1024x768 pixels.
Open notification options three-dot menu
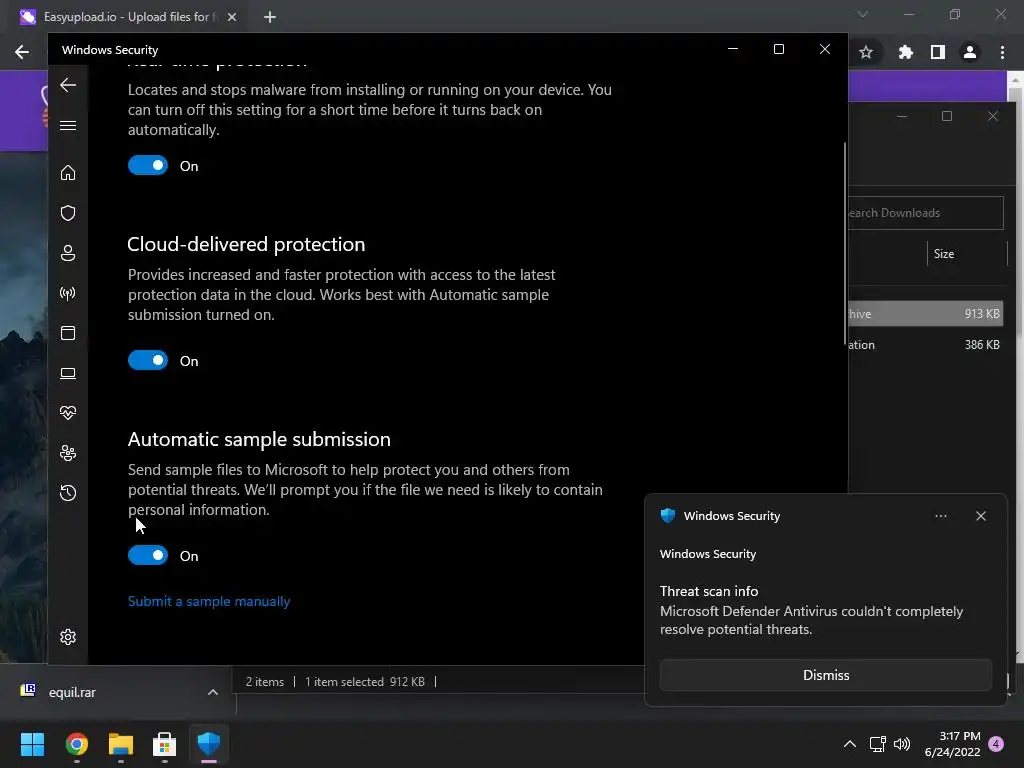click(940, 516)
